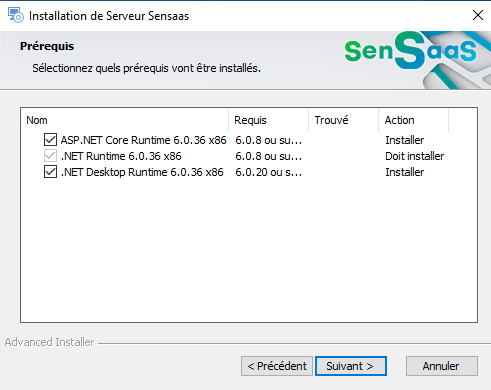Screen dimensions: 491x390
Task: Select the .NET Desktop Runtime 6.0.36 x86 row name
Action: point(142,172)
